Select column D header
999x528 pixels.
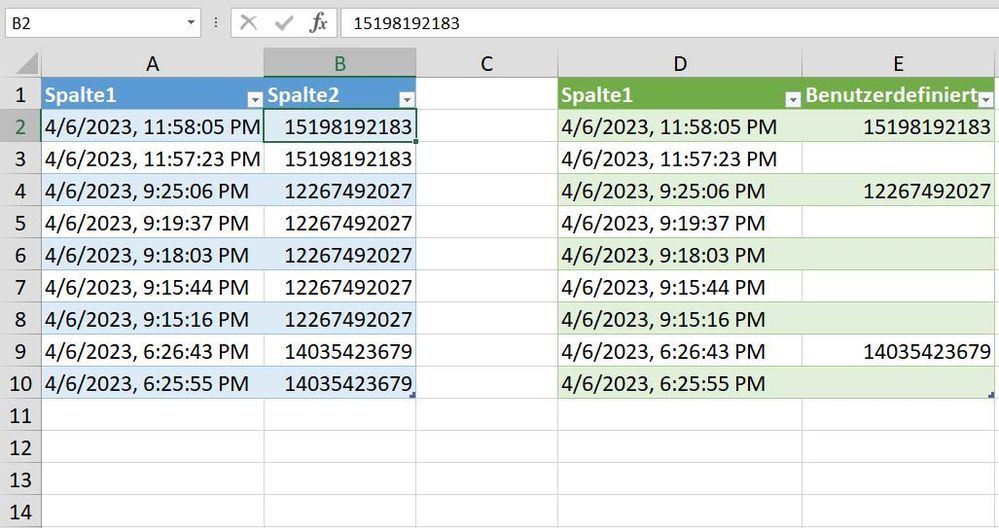click(x=680, y=64)
